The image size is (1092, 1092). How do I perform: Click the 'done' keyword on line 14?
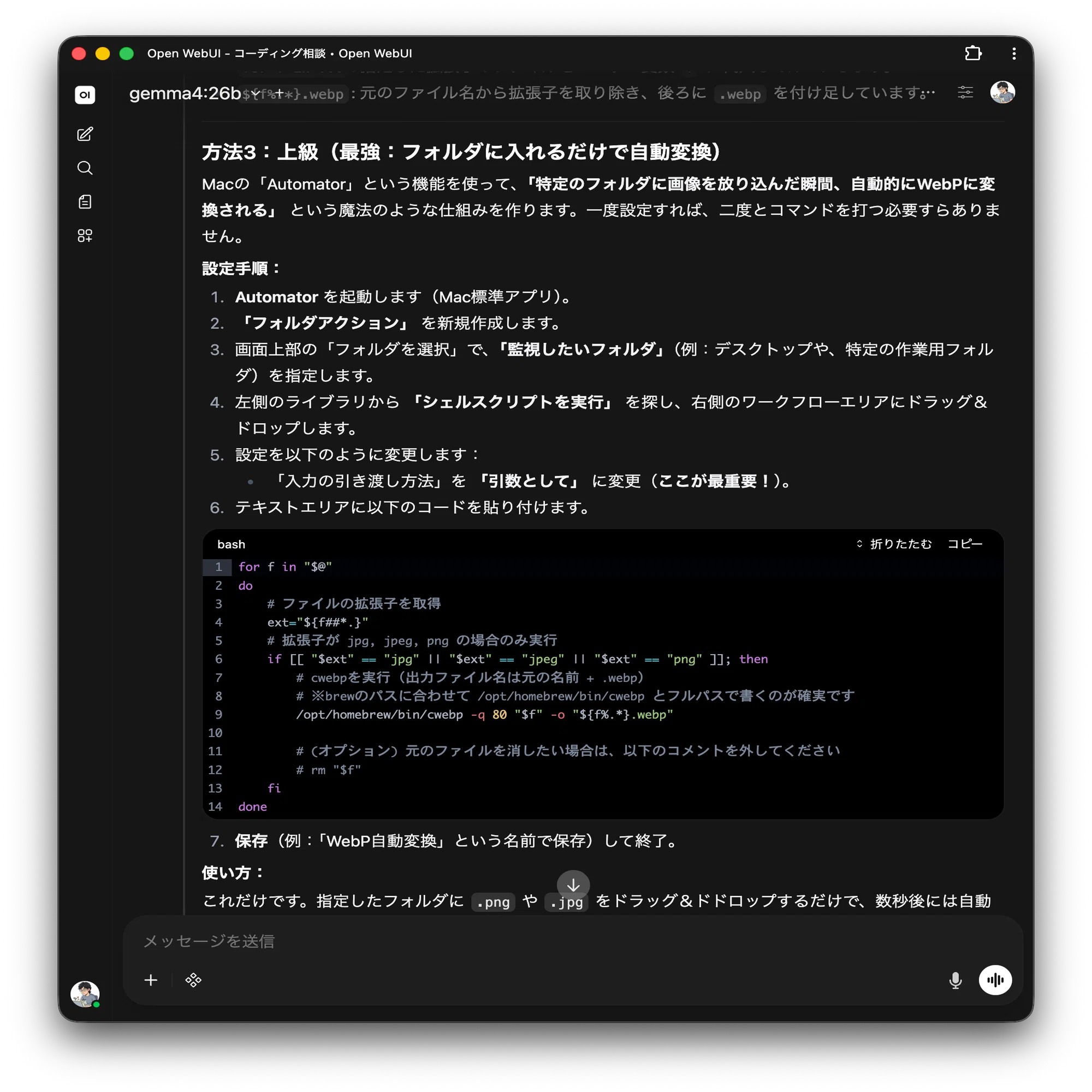(252, 806)
